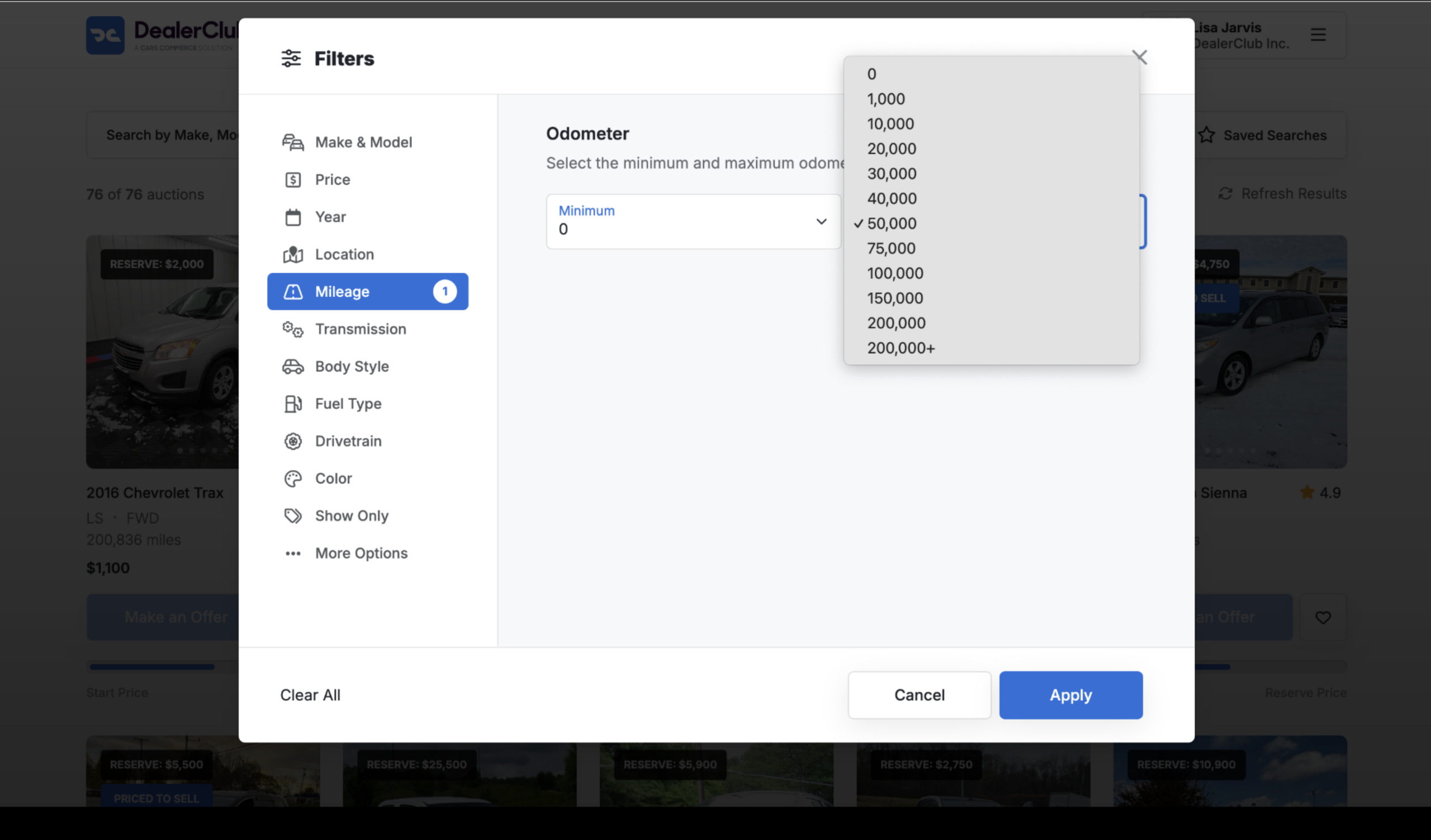Choose 100,000 from the odometer list
The width and height of the screenshot is (1431, 840).
[991, 273]
